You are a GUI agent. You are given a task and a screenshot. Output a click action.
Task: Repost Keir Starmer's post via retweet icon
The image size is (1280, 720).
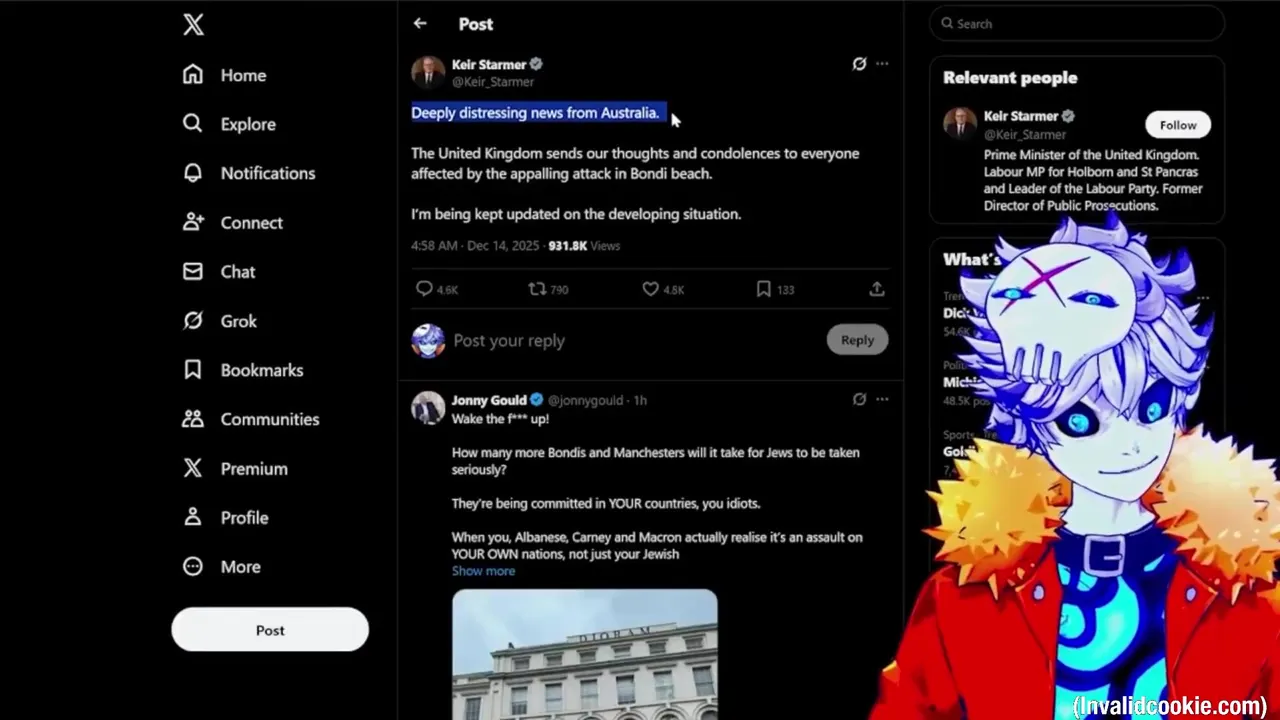[x=537, y=289]
